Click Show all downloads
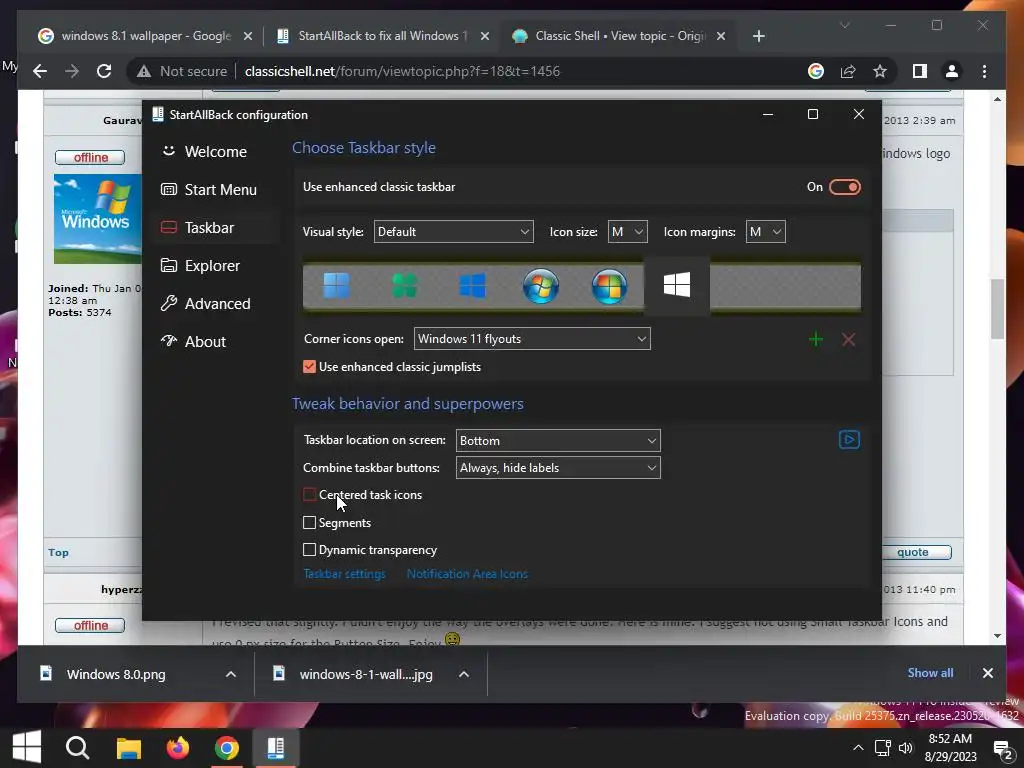 930,673
